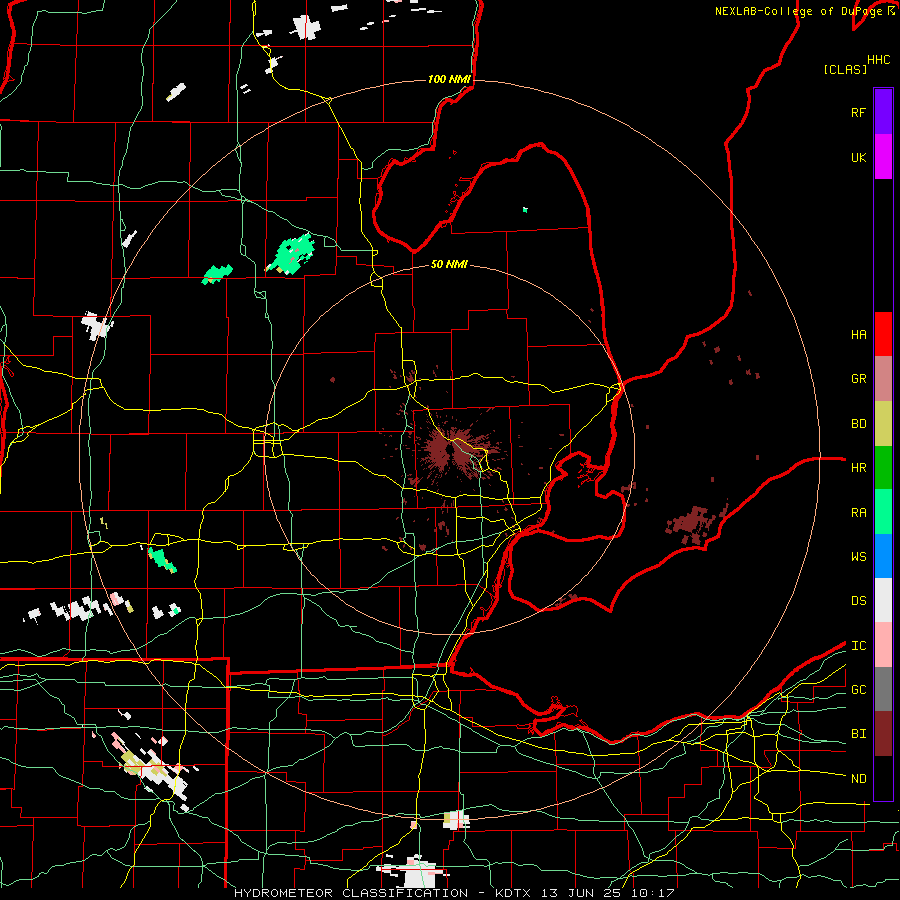Screen dimensions: 900x900
Task: Click the HHC product label
Action: [879, 60]
